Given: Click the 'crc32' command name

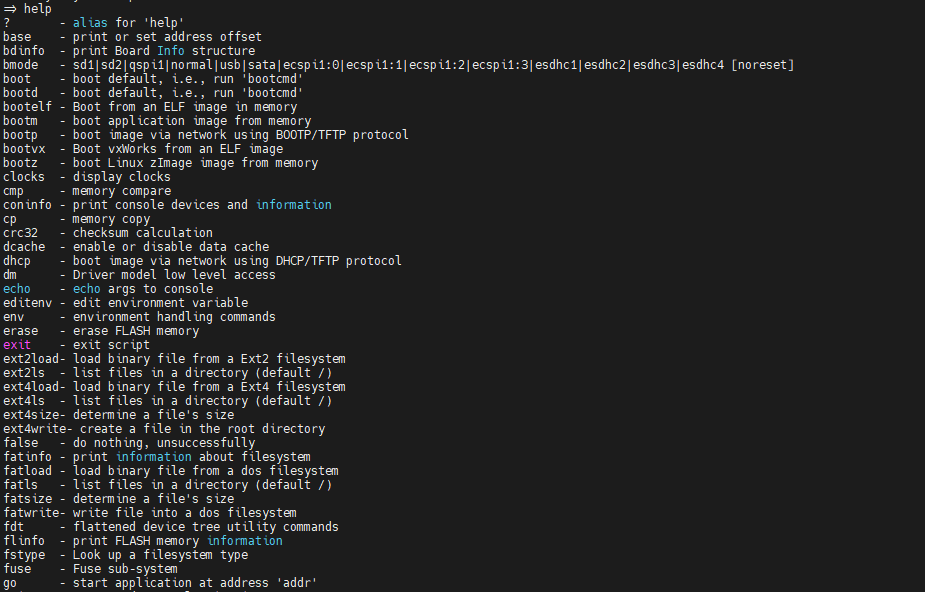Looking at the screenshot, I should tap(21, 233).
